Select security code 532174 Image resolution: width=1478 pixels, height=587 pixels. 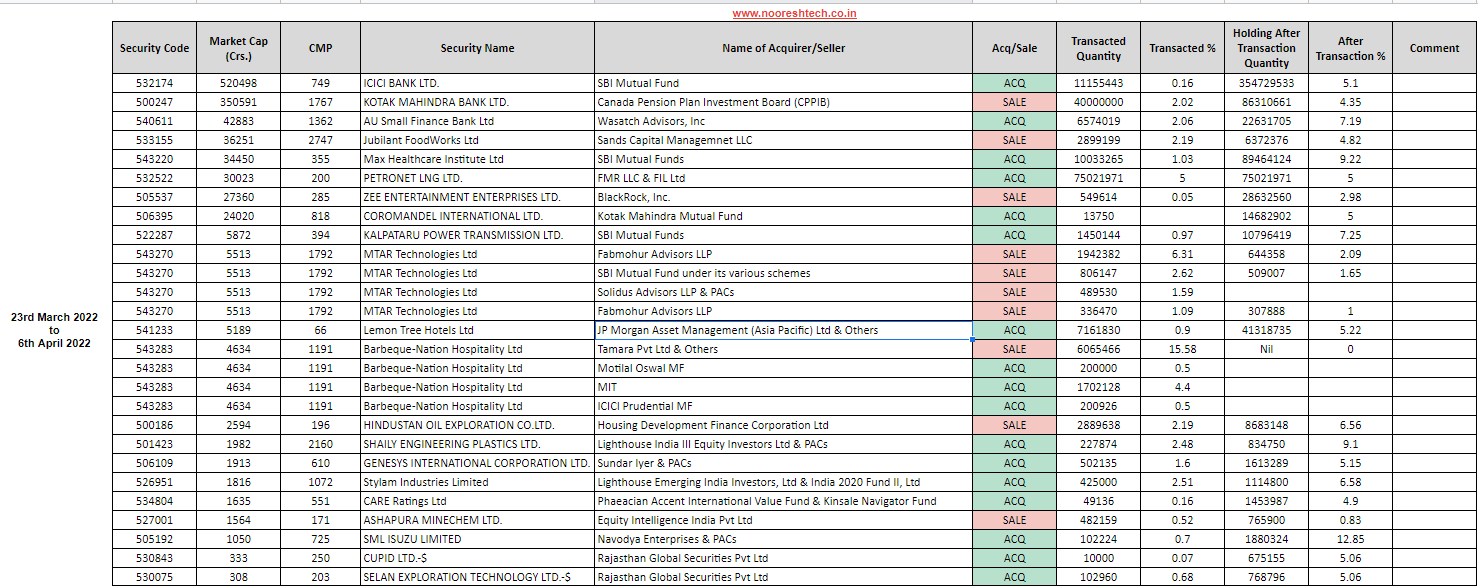[154, 83]
